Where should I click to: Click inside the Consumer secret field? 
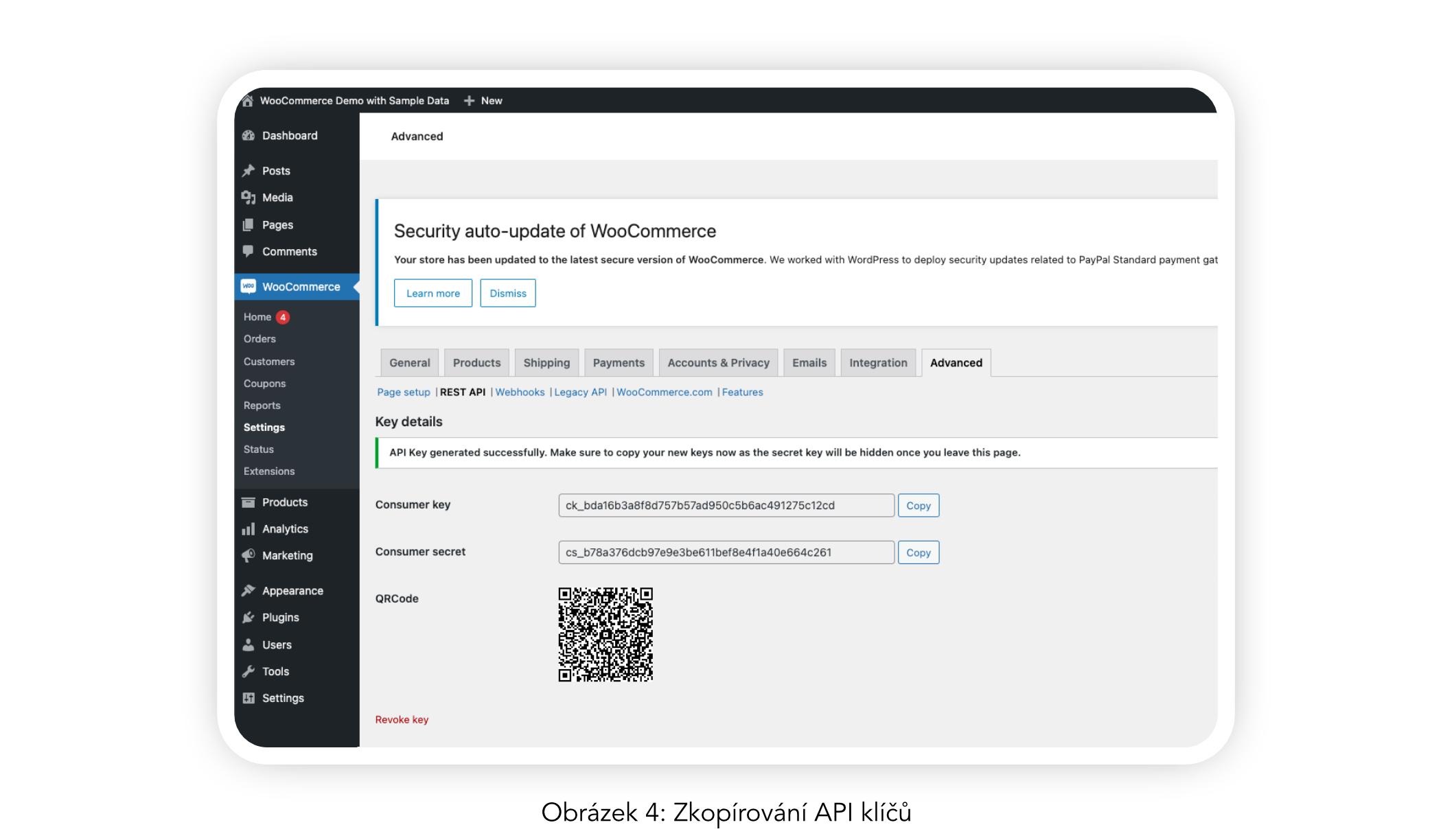click(726, 553)
